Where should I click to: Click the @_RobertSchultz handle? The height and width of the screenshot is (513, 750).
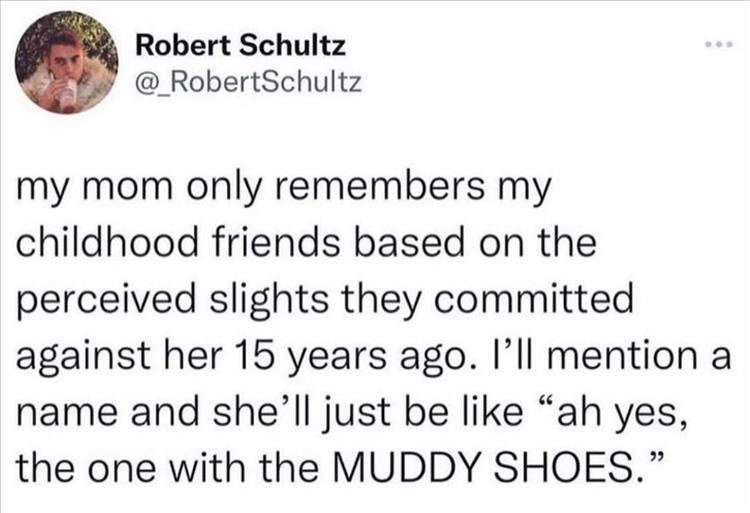click(248, 80)
